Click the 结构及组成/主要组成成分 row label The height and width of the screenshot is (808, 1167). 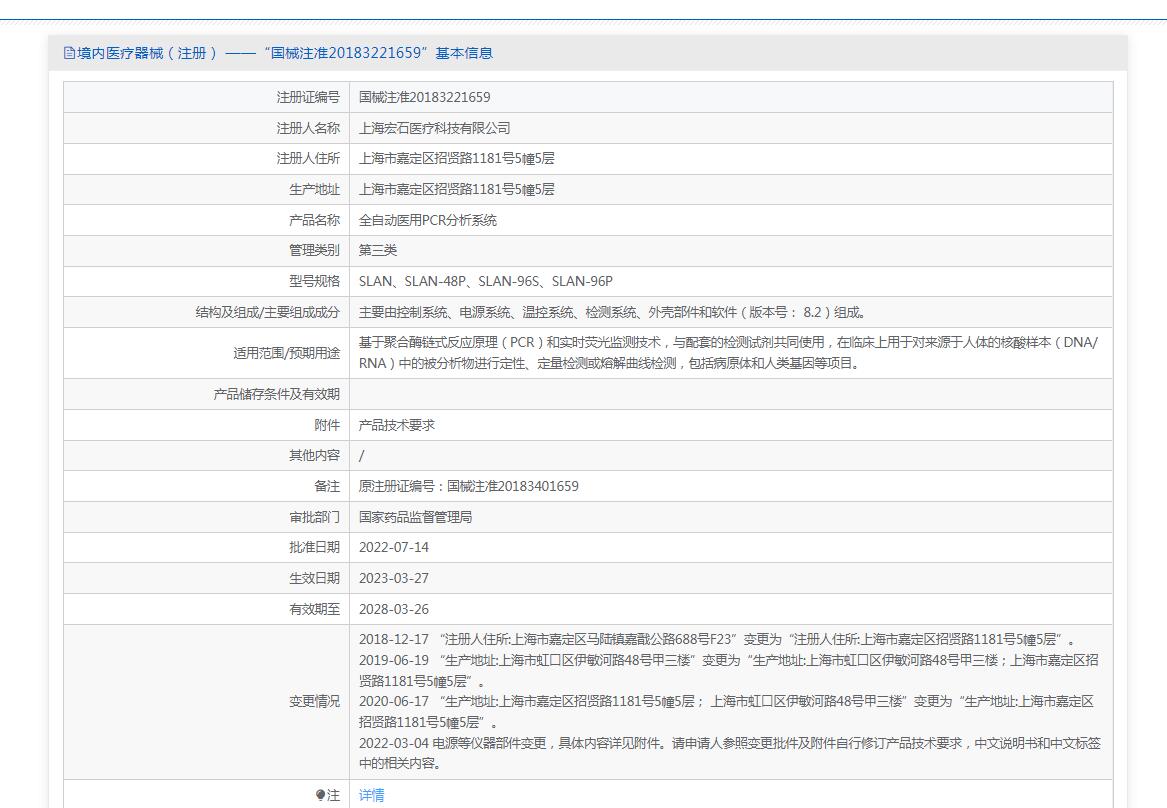coord(267,312)
